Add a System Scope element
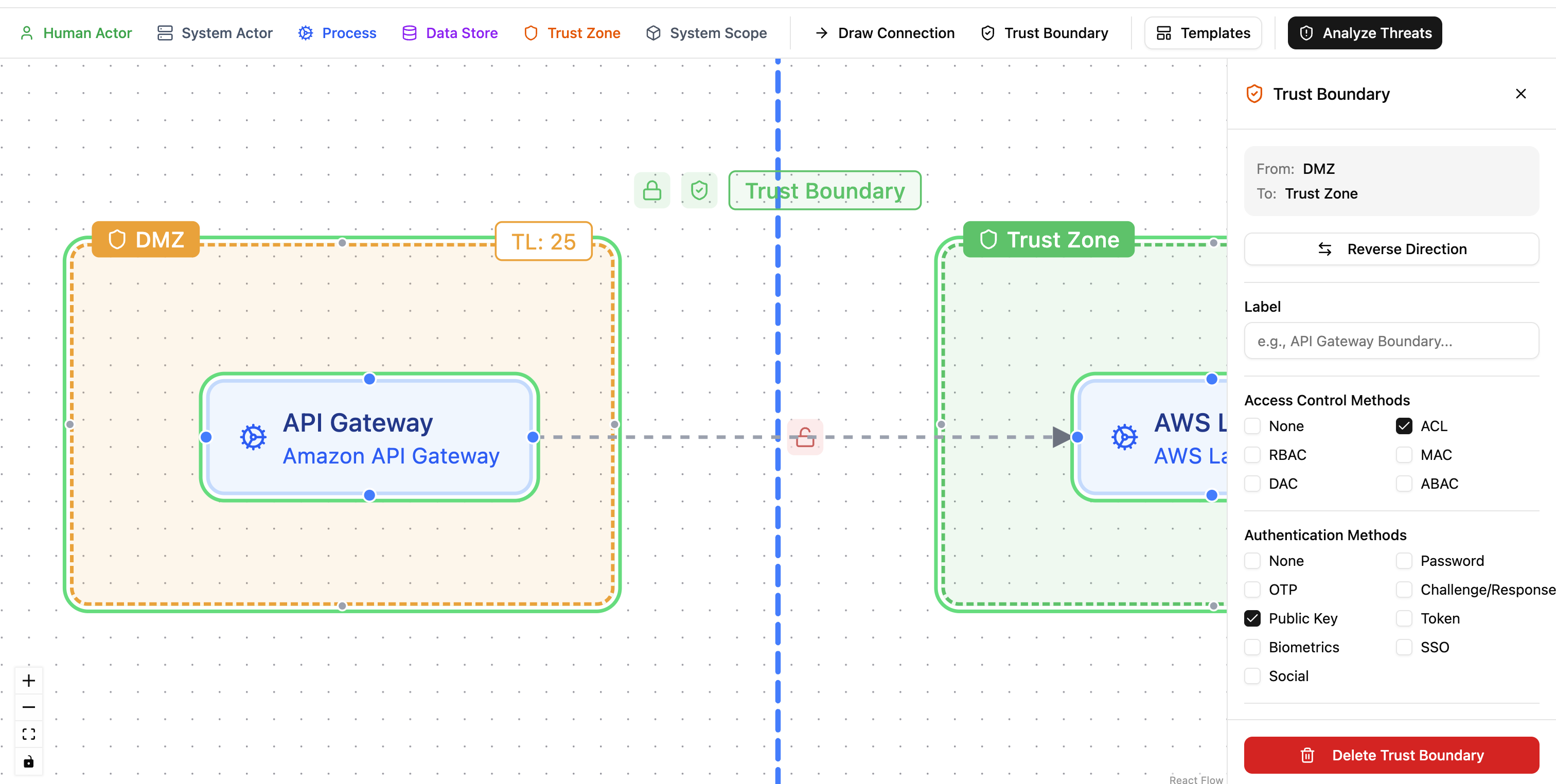 (706, 32)
